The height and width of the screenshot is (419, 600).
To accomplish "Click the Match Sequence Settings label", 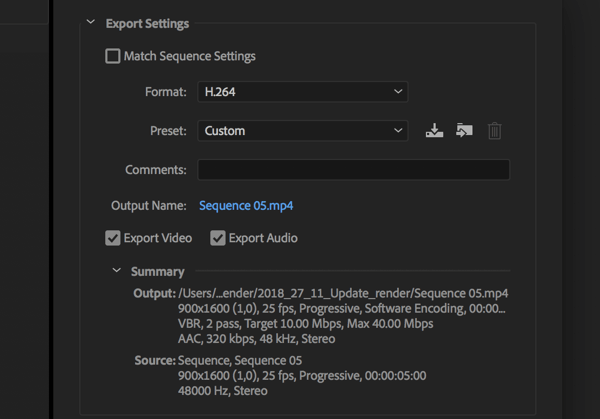I will [x=190, y=57].
